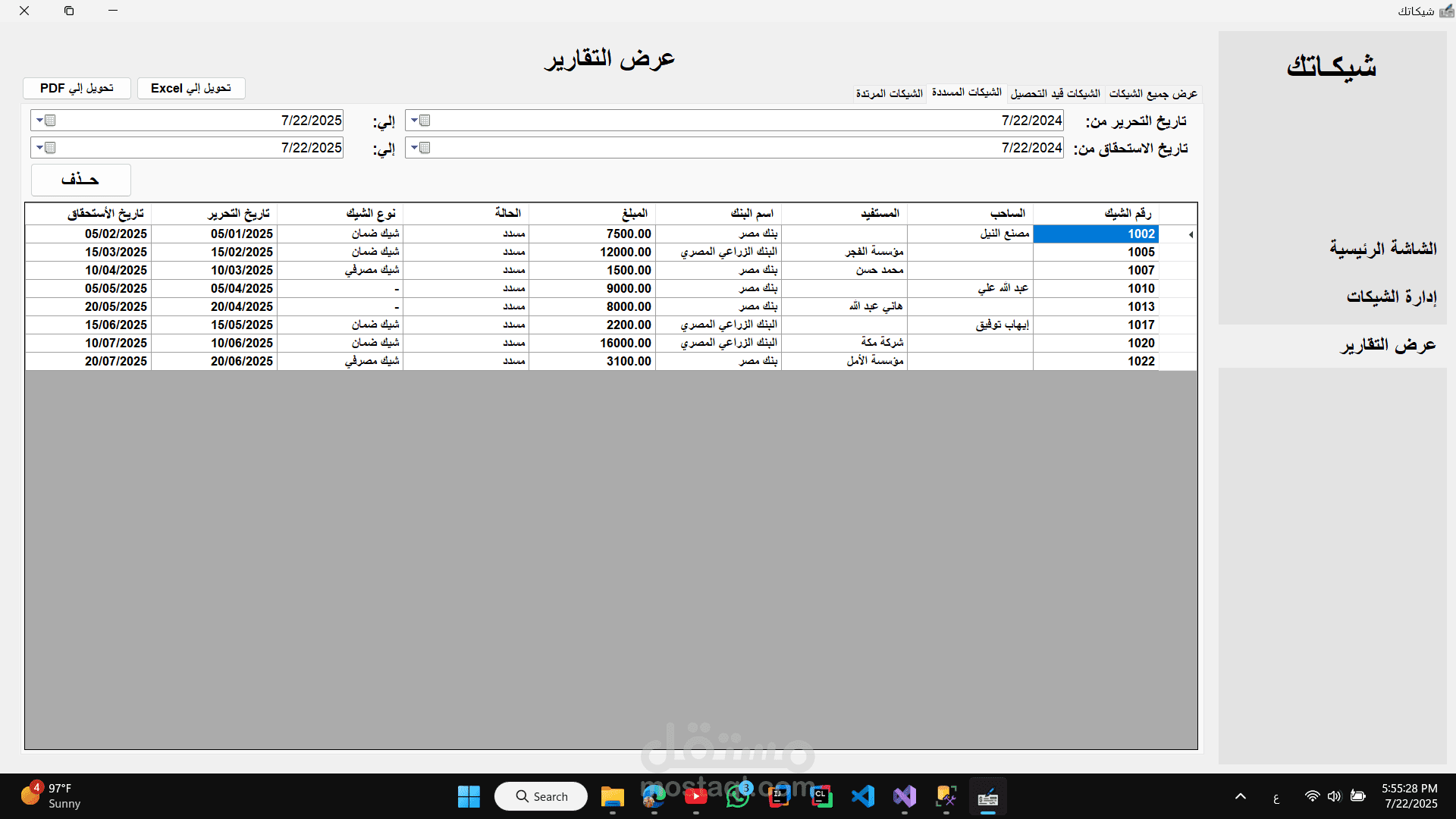Select cheque number 1017 row cell
The image size is (1456, 819).
[1095, 325]
